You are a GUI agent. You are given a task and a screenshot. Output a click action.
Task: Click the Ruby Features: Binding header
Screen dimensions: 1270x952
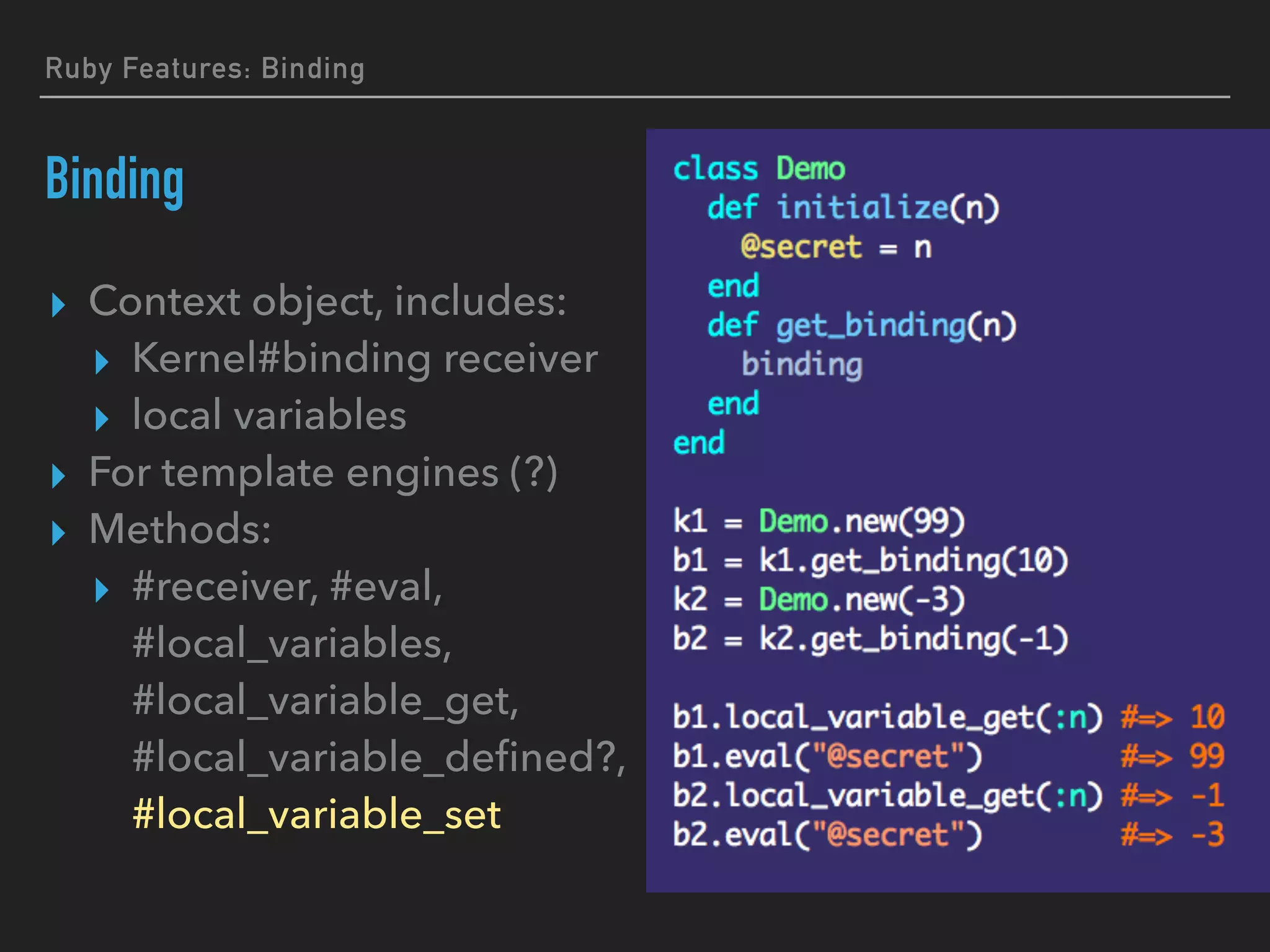(x=205, y=68)
